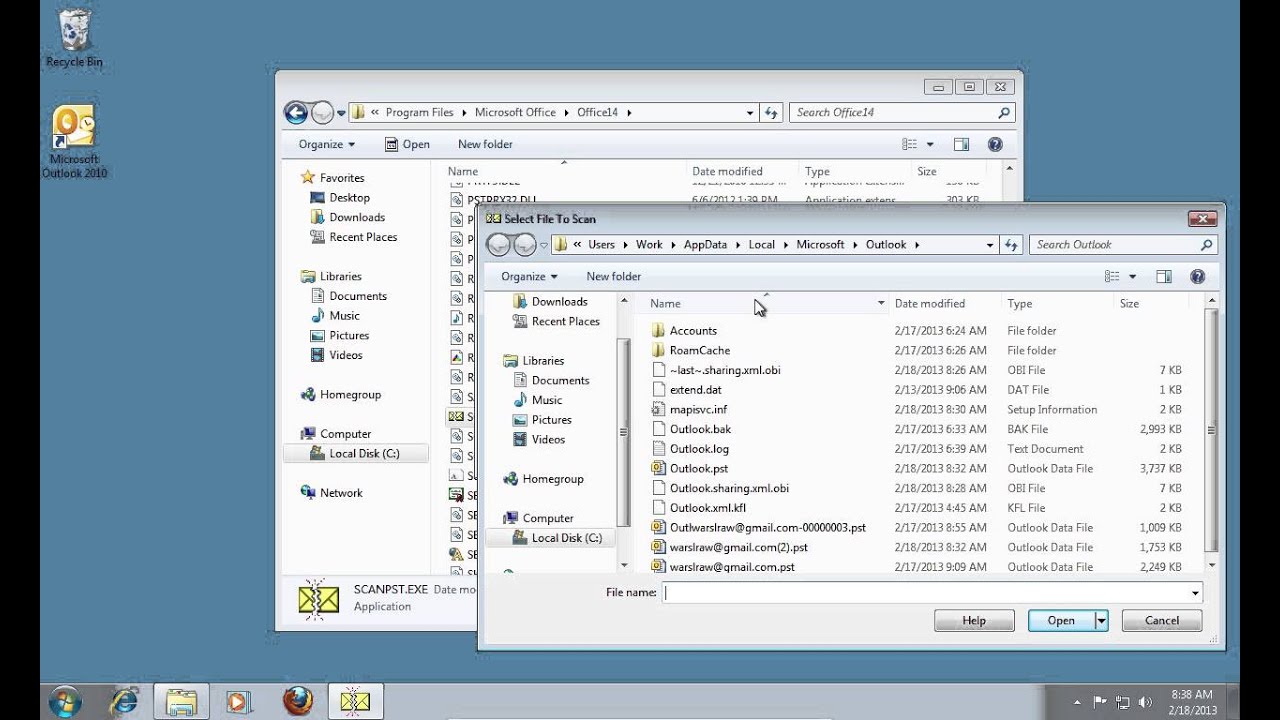Click Users breadcrumb in dialog path
Screen dimensions: 1280x720
click(601, 244)
